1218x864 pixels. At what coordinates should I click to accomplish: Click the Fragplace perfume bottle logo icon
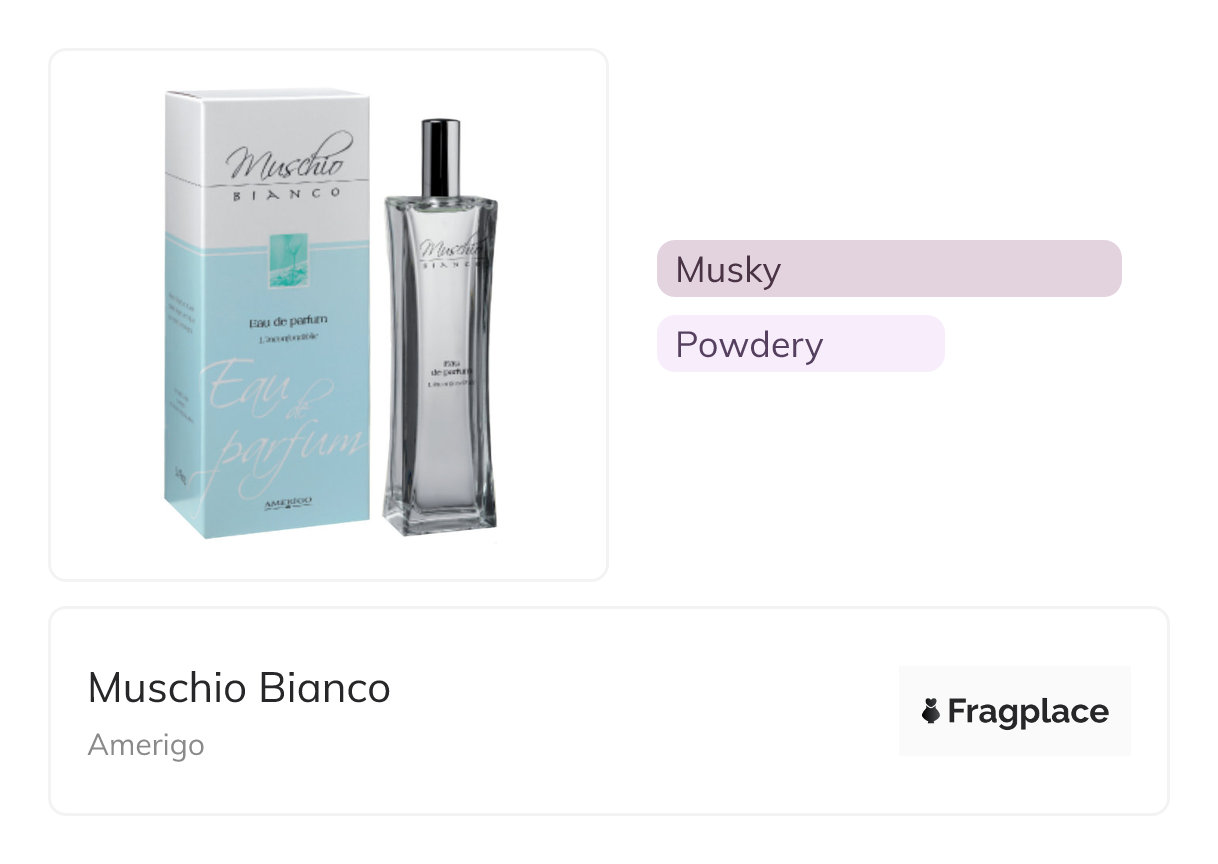click(x=931, y=712)
